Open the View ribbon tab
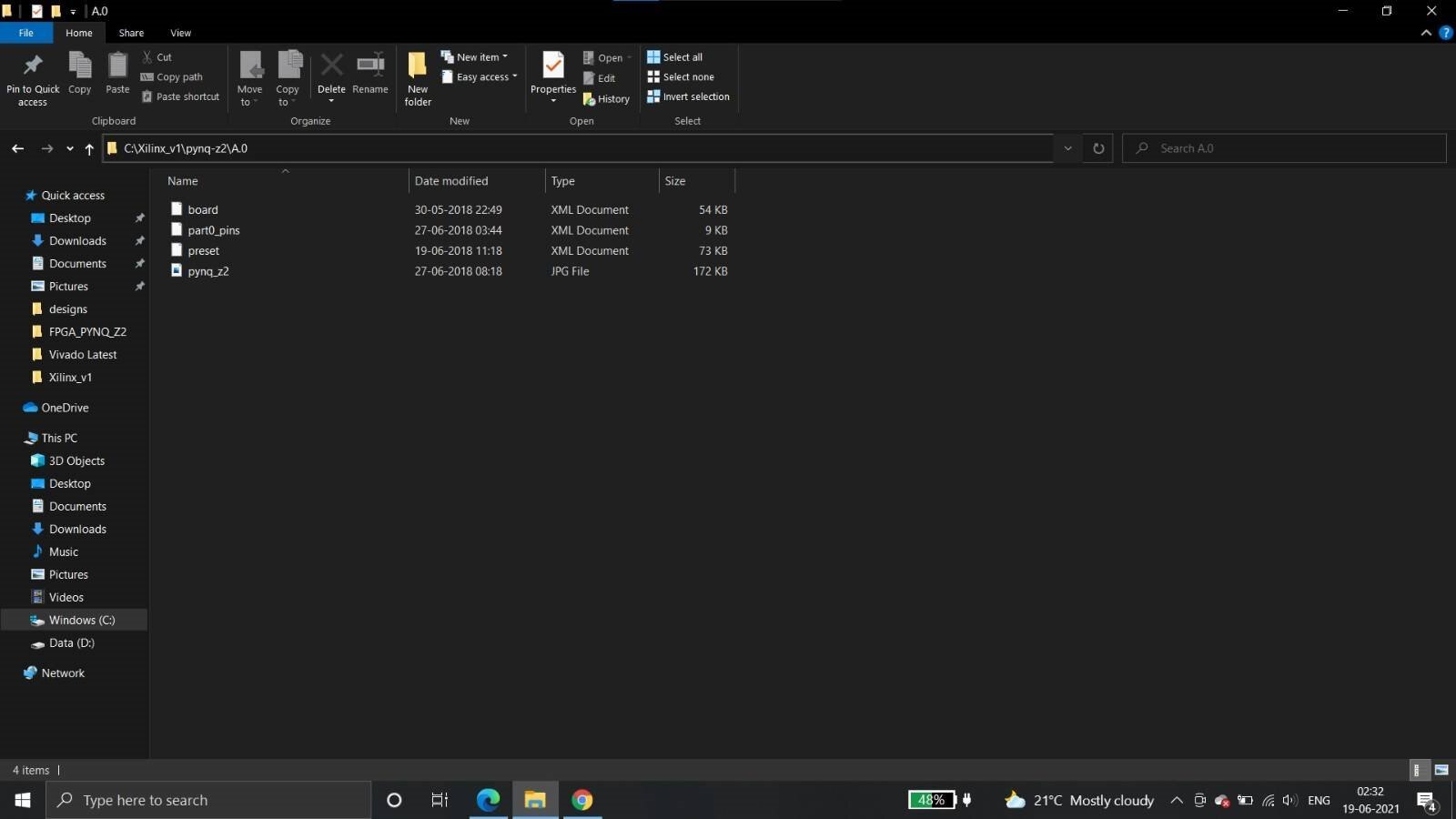The width and height of the screenshot is (1456, 819). pyautogui.click(x=180, y=33)
